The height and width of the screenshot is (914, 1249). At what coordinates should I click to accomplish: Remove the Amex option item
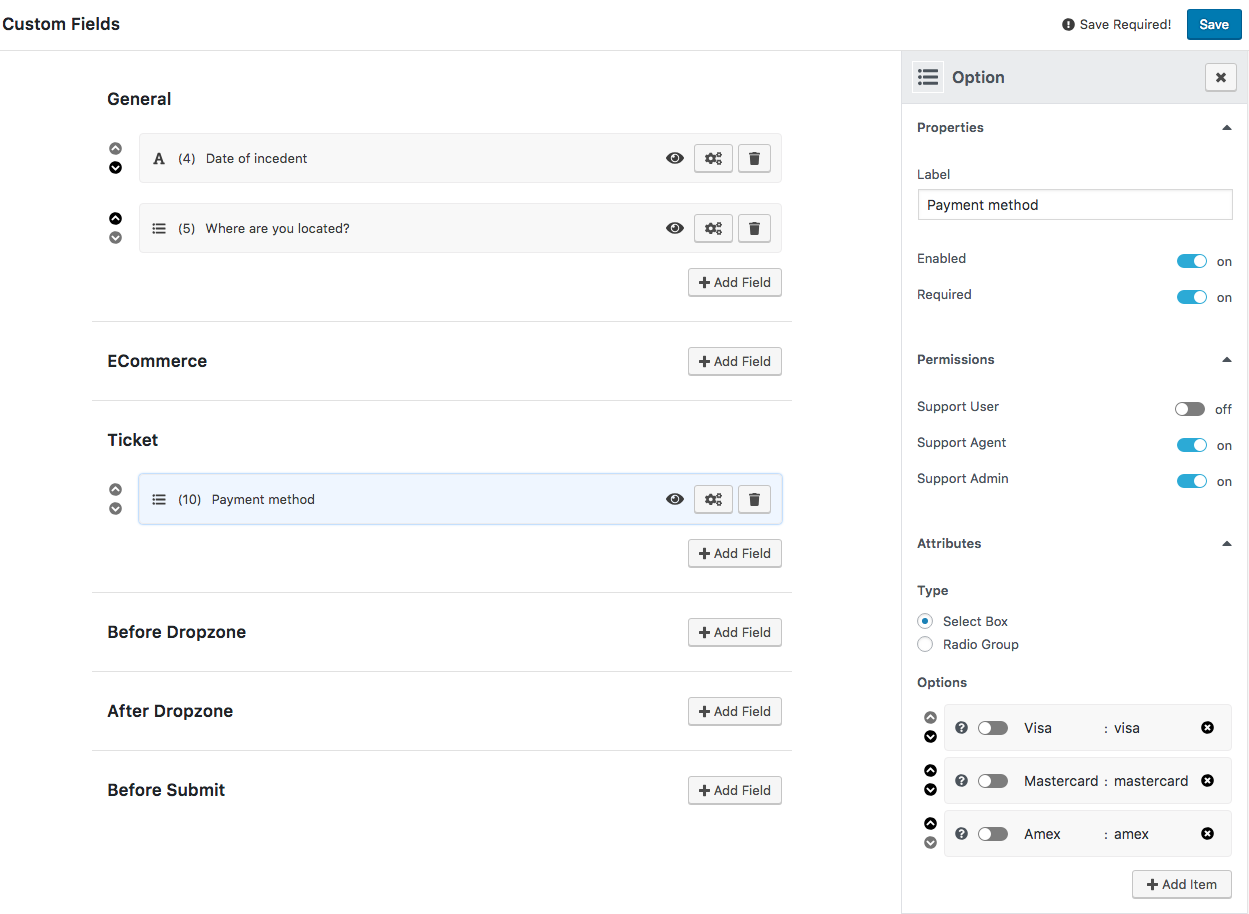[x=1207, y=834]
